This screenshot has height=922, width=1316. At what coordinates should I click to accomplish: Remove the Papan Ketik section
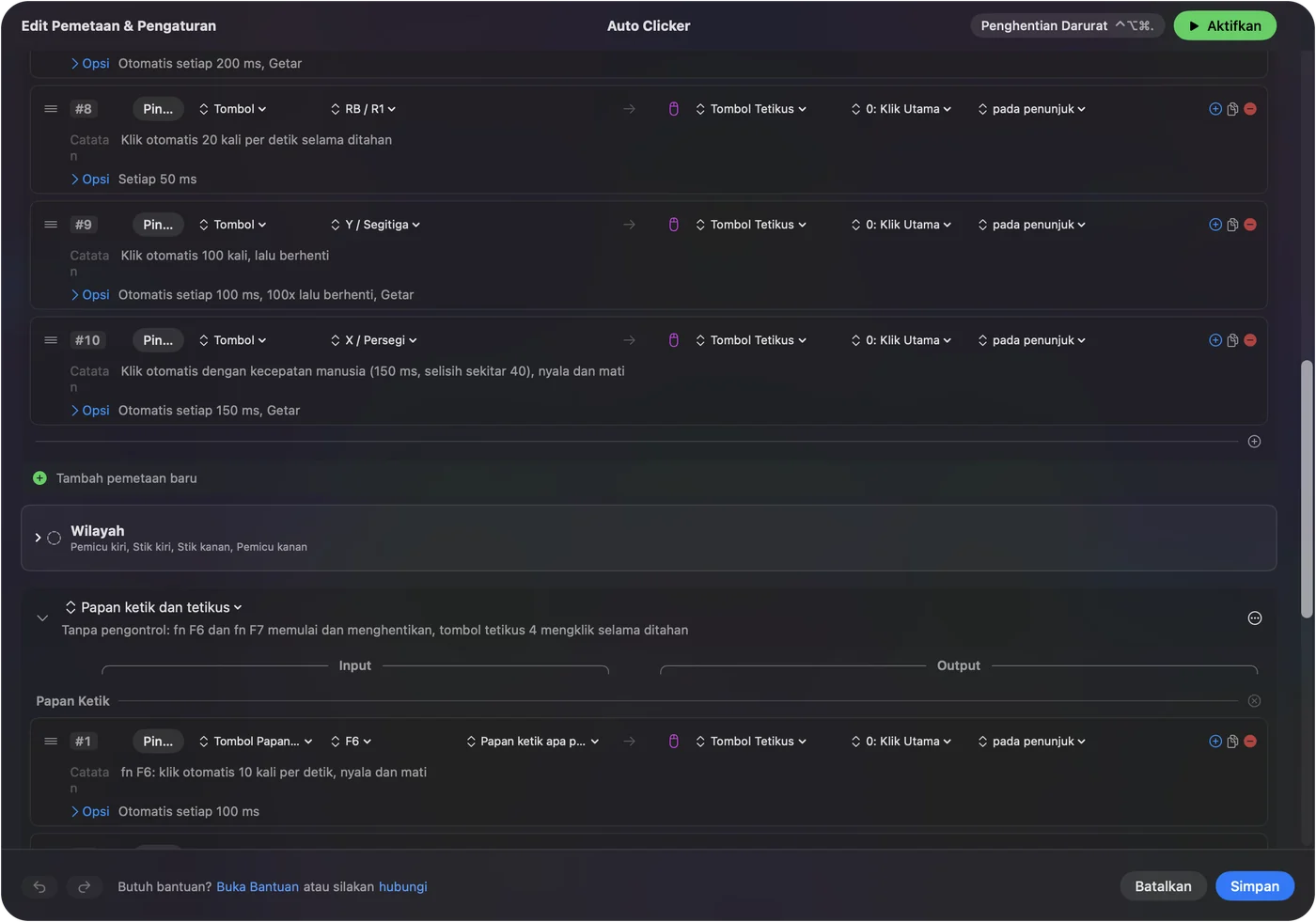click(1254, 701)
